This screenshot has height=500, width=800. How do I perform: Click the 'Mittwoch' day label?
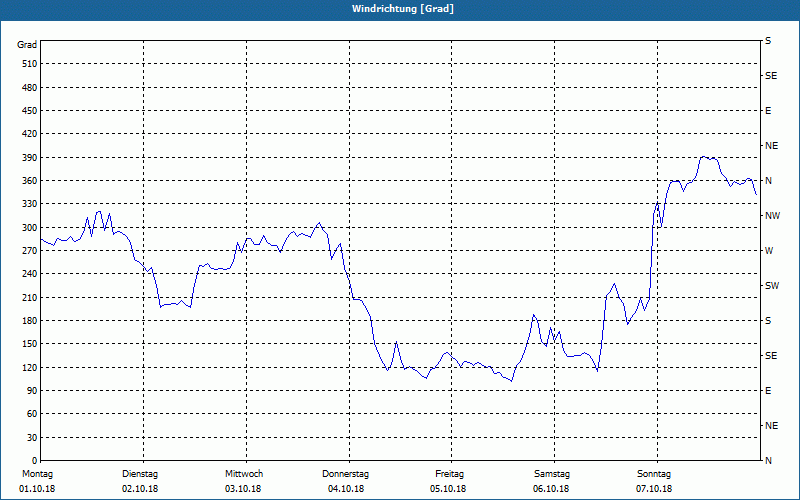click(x=244, y=474)
